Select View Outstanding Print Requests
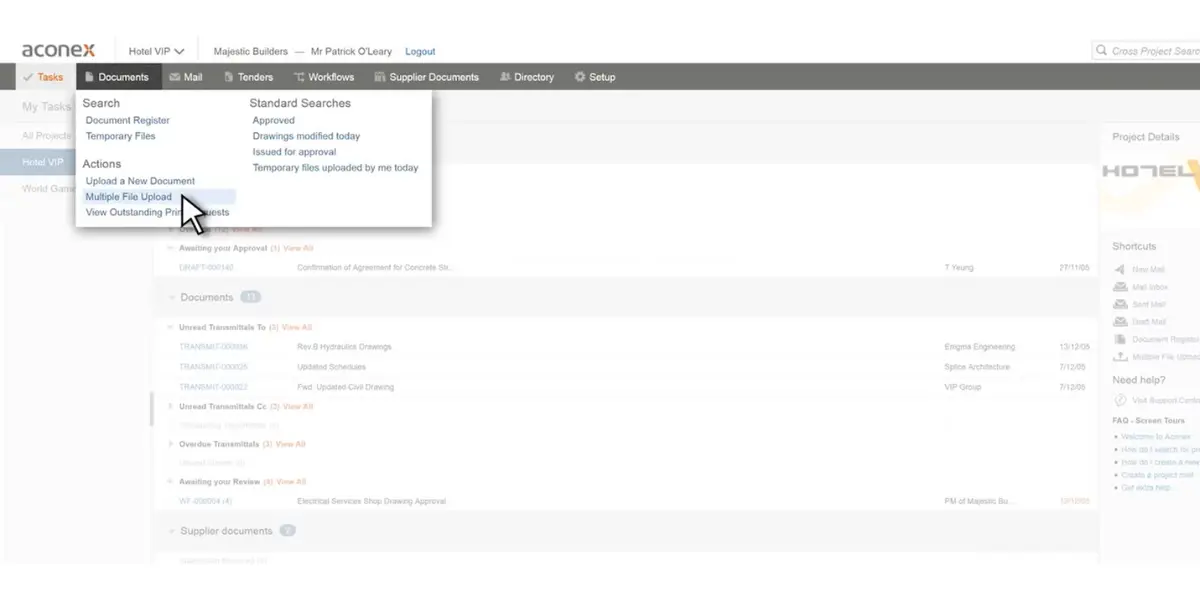The image size is (1200, 600). pyautogui.click(x=157, y=212)
